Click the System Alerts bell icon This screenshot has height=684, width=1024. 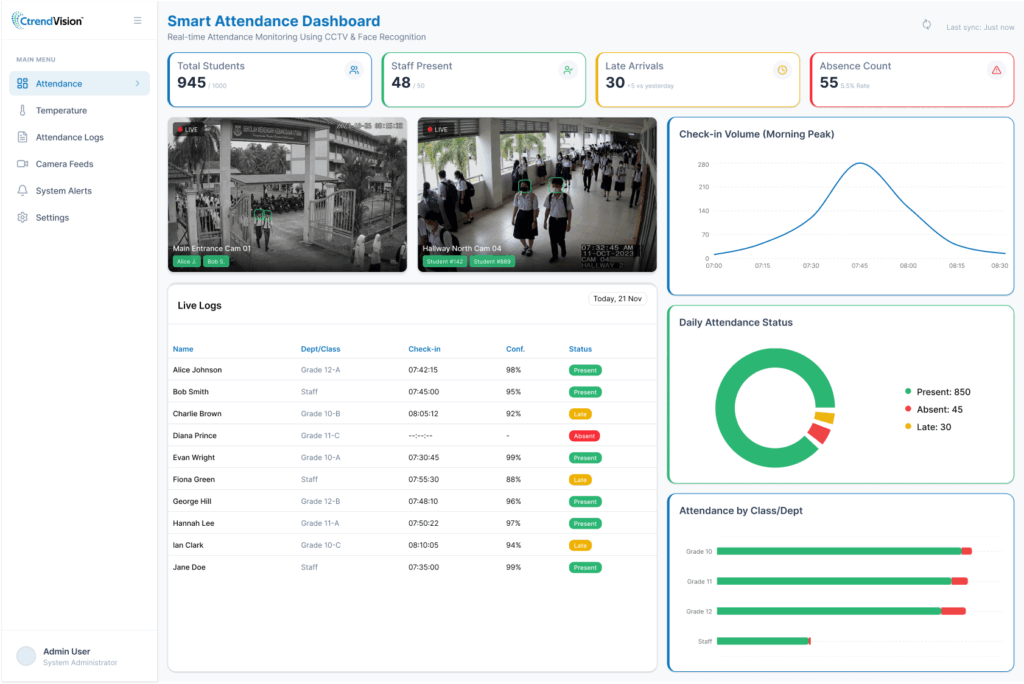pos(22,190)
